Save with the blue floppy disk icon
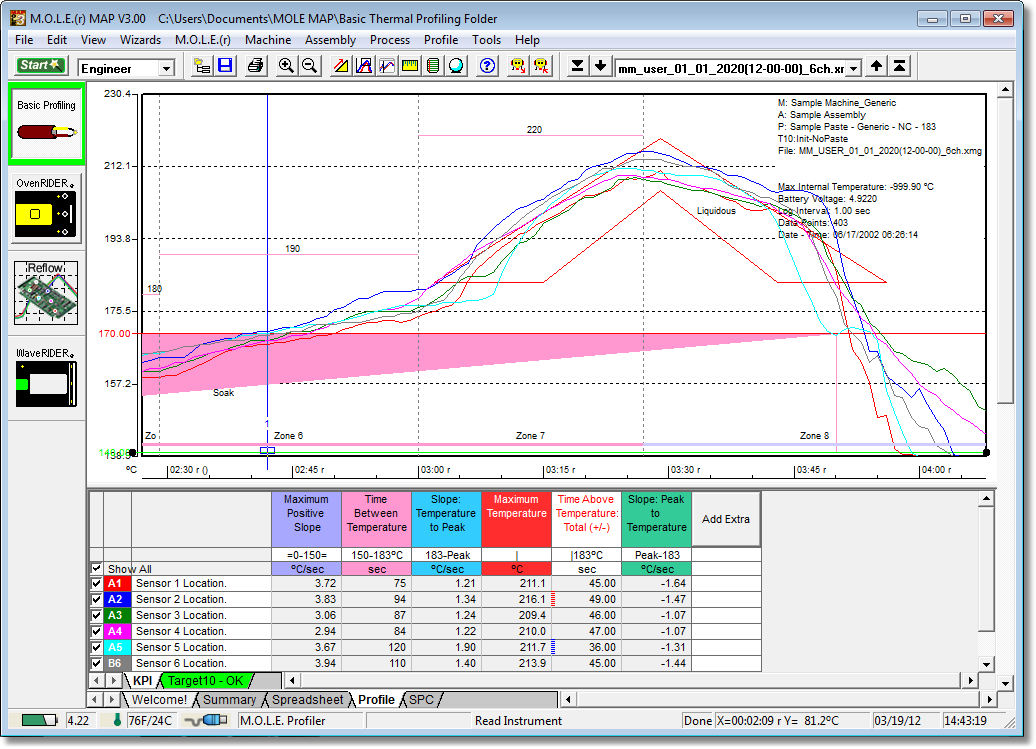Viewport: 1036px width, 749px height. pos(225,66)
